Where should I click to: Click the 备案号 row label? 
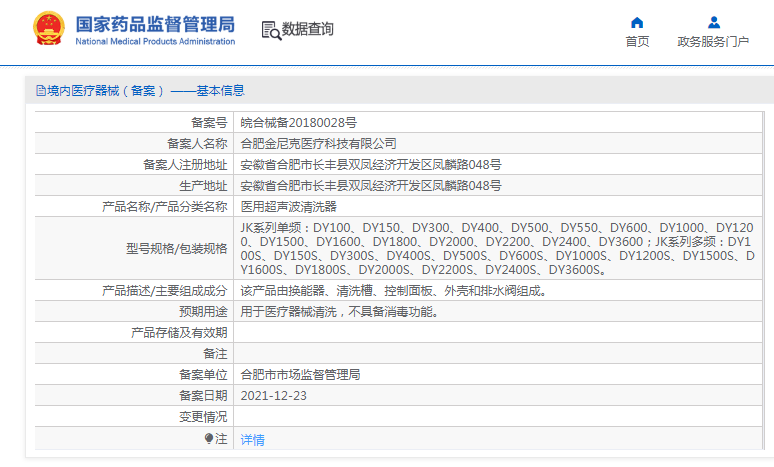click(x=209, y=122)
